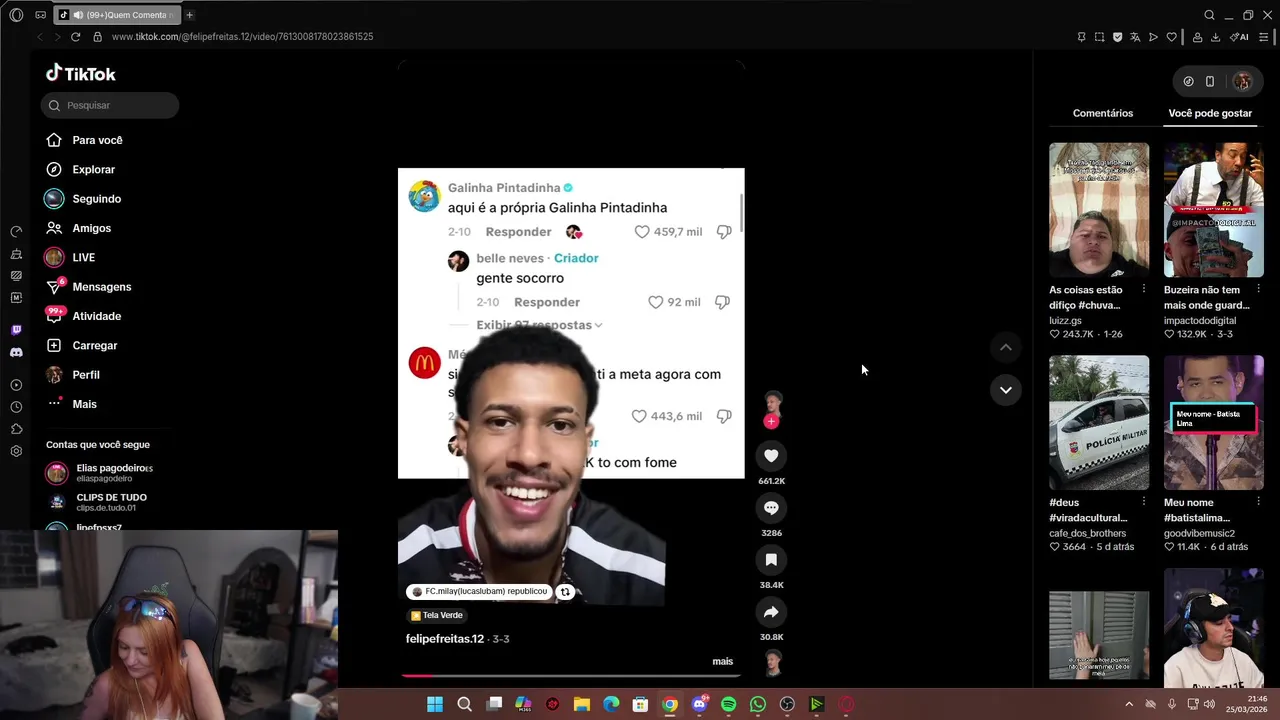Go to next video arrow
The height and width of the screenshot is (720, 1280).
1006,390
